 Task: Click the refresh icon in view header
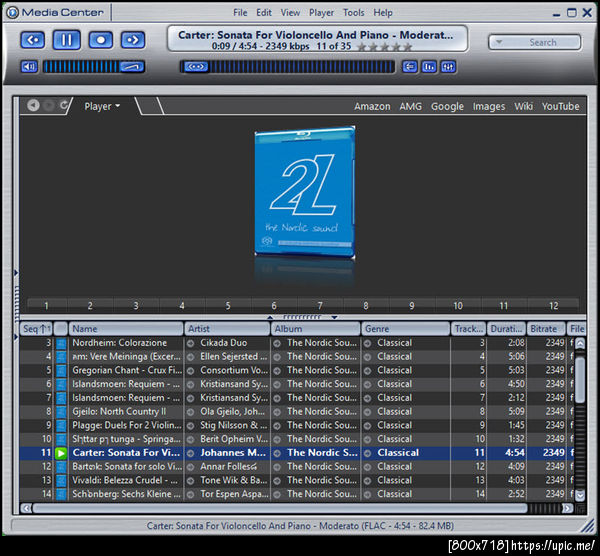coord(64,105)
